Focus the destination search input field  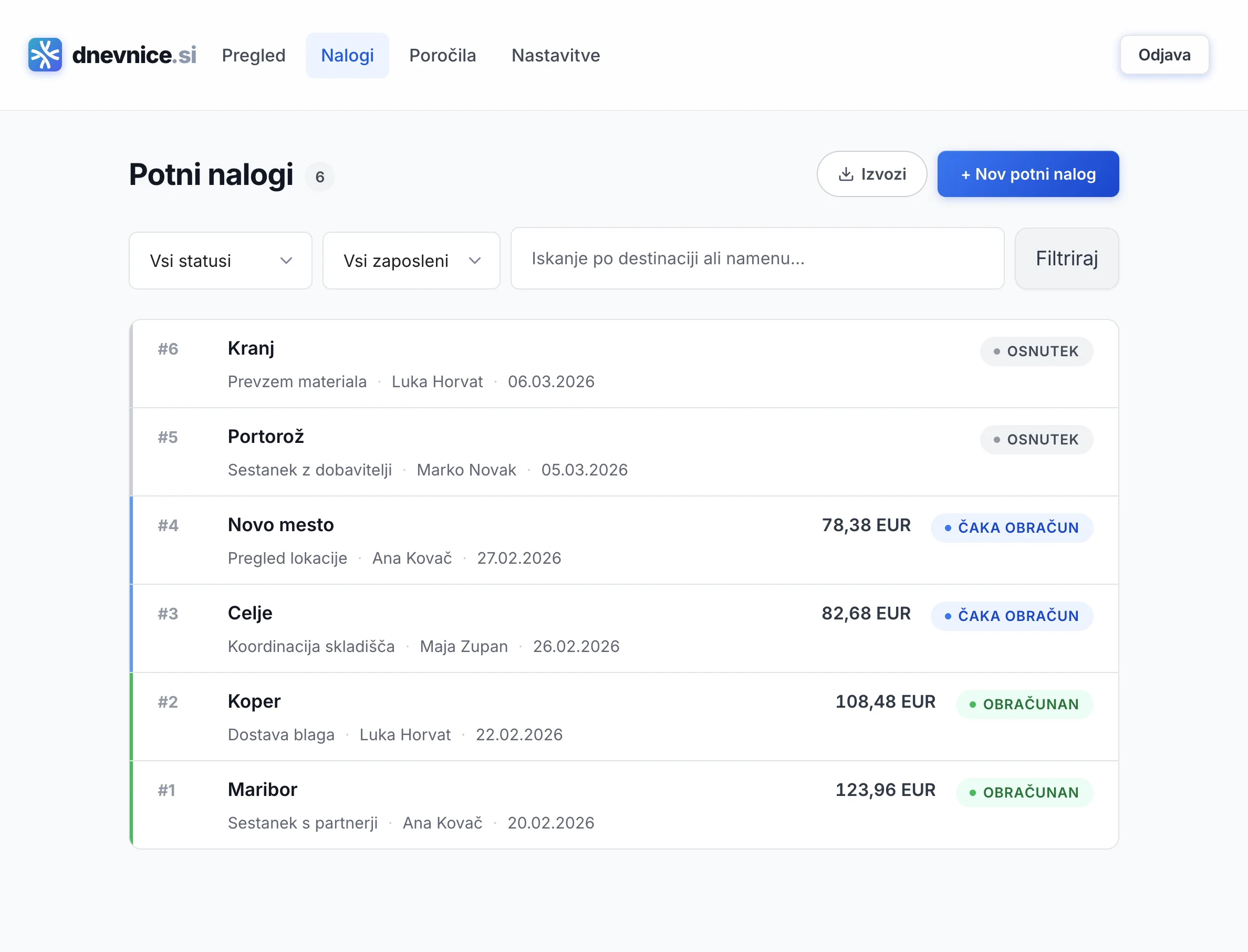757,258
